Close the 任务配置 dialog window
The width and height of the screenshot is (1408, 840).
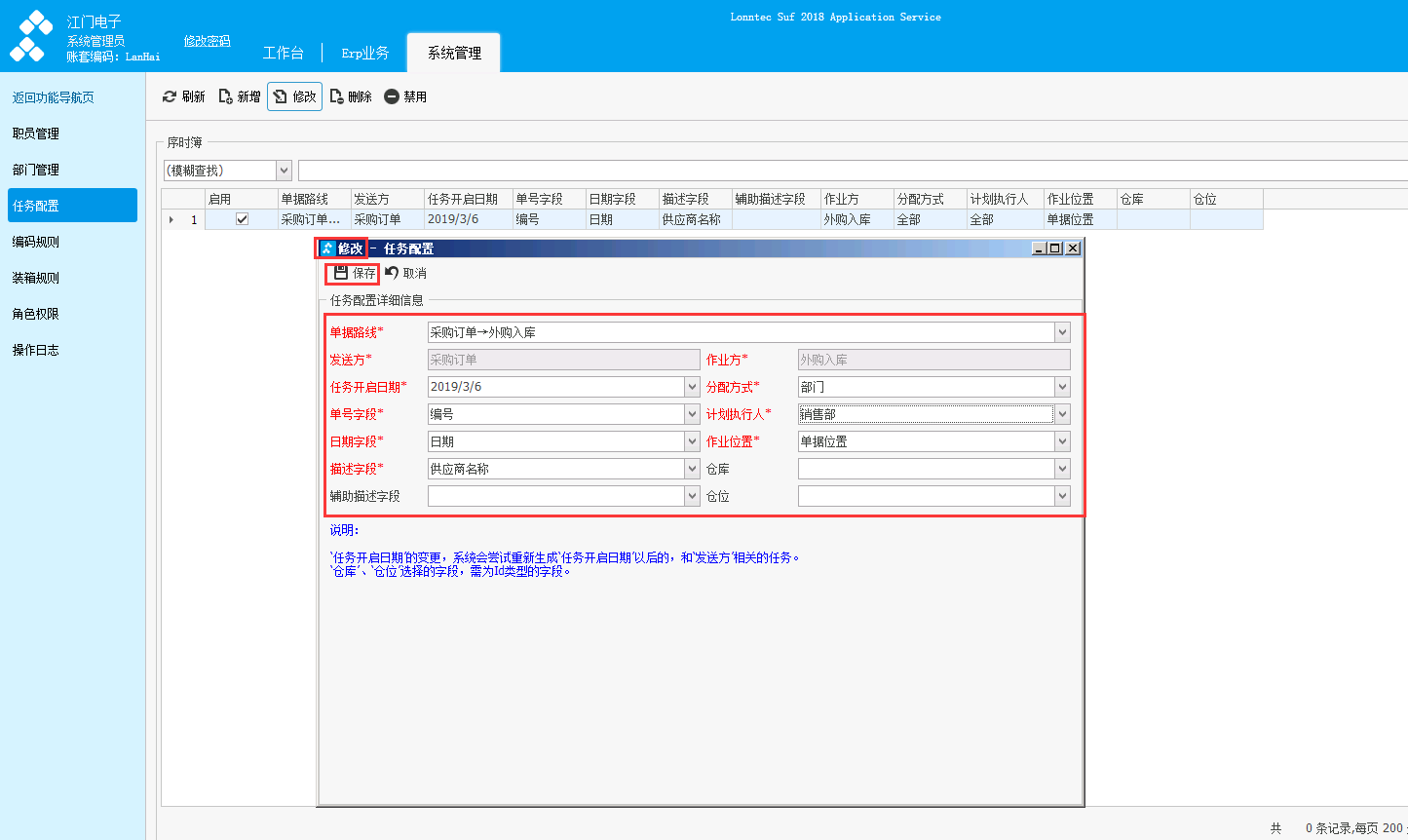(x=1073, y=248)
